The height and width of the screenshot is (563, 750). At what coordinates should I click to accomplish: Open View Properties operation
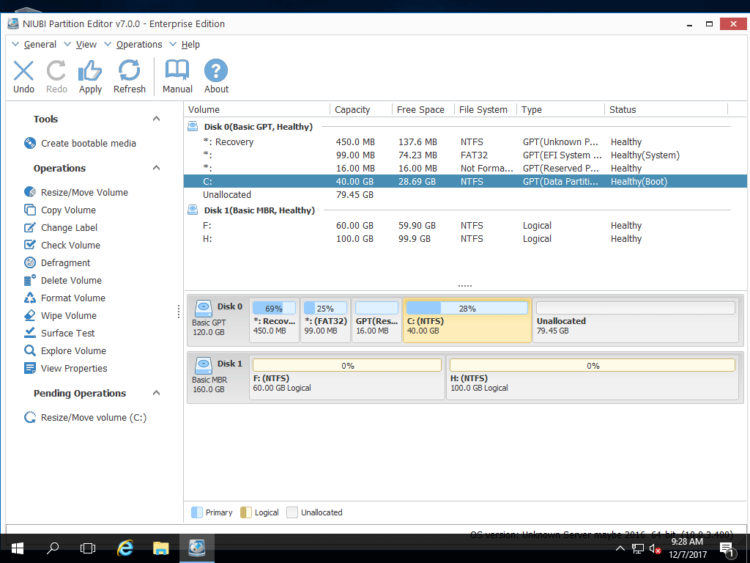point(66,368)
